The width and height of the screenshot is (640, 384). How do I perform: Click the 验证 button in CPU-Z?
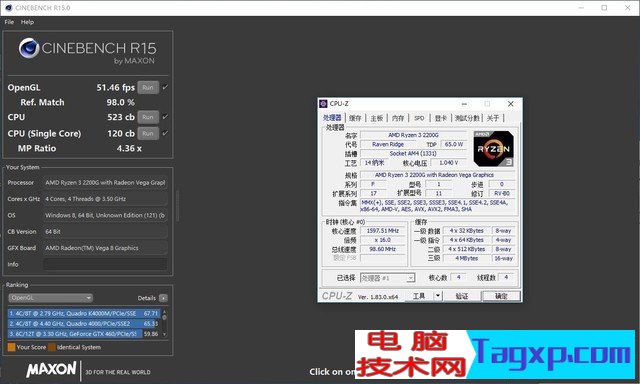(462, 296)
